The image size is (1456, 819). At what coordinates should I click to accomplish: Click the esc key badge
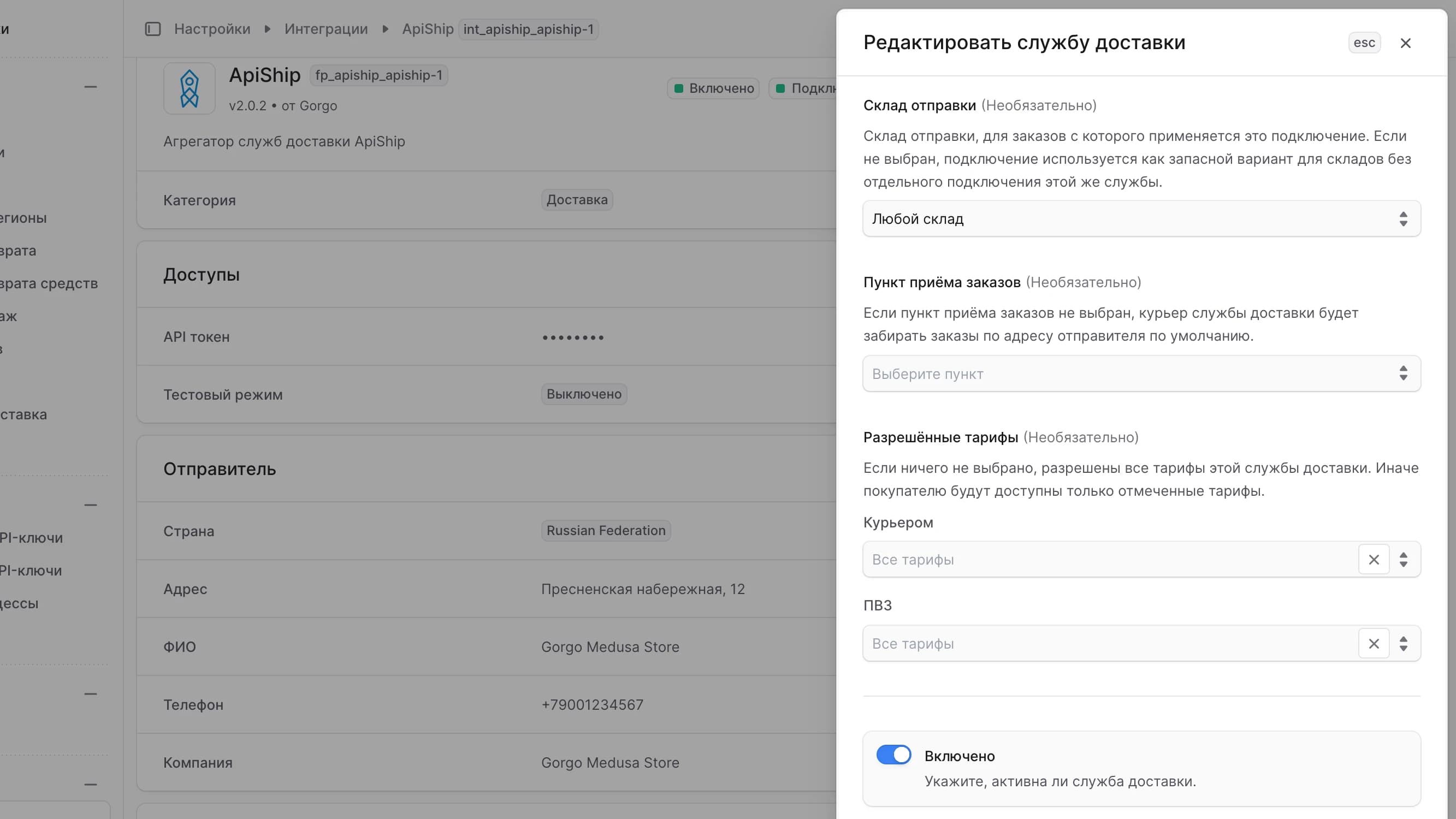click(1364, 43)
